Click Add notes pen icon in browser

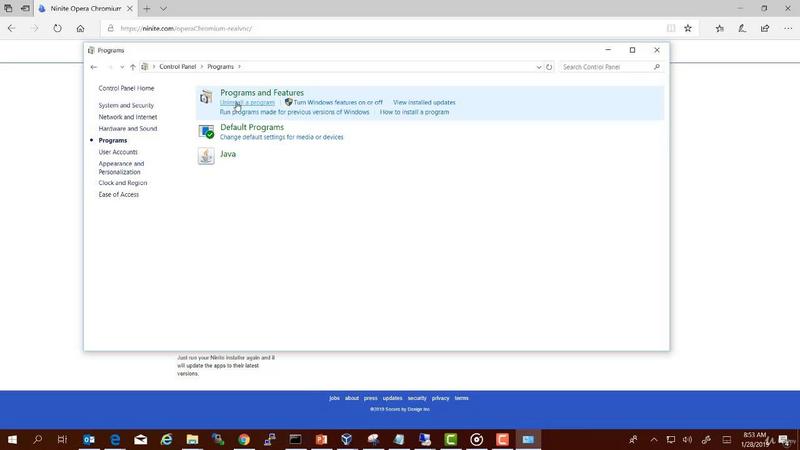point(742,29)
